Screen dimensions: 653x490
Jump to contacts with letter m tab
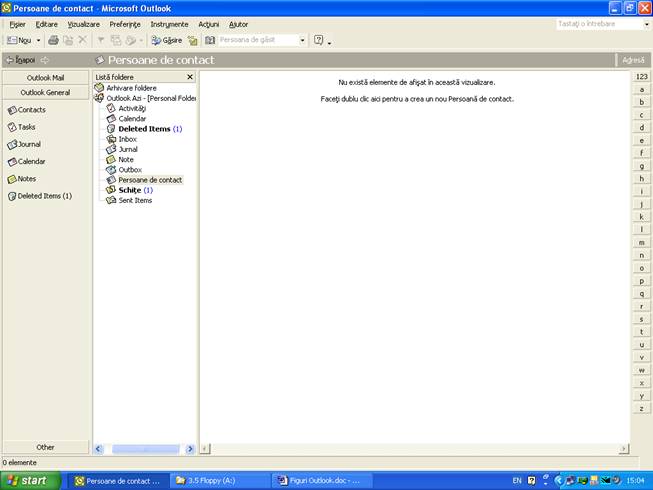point(642,243)
